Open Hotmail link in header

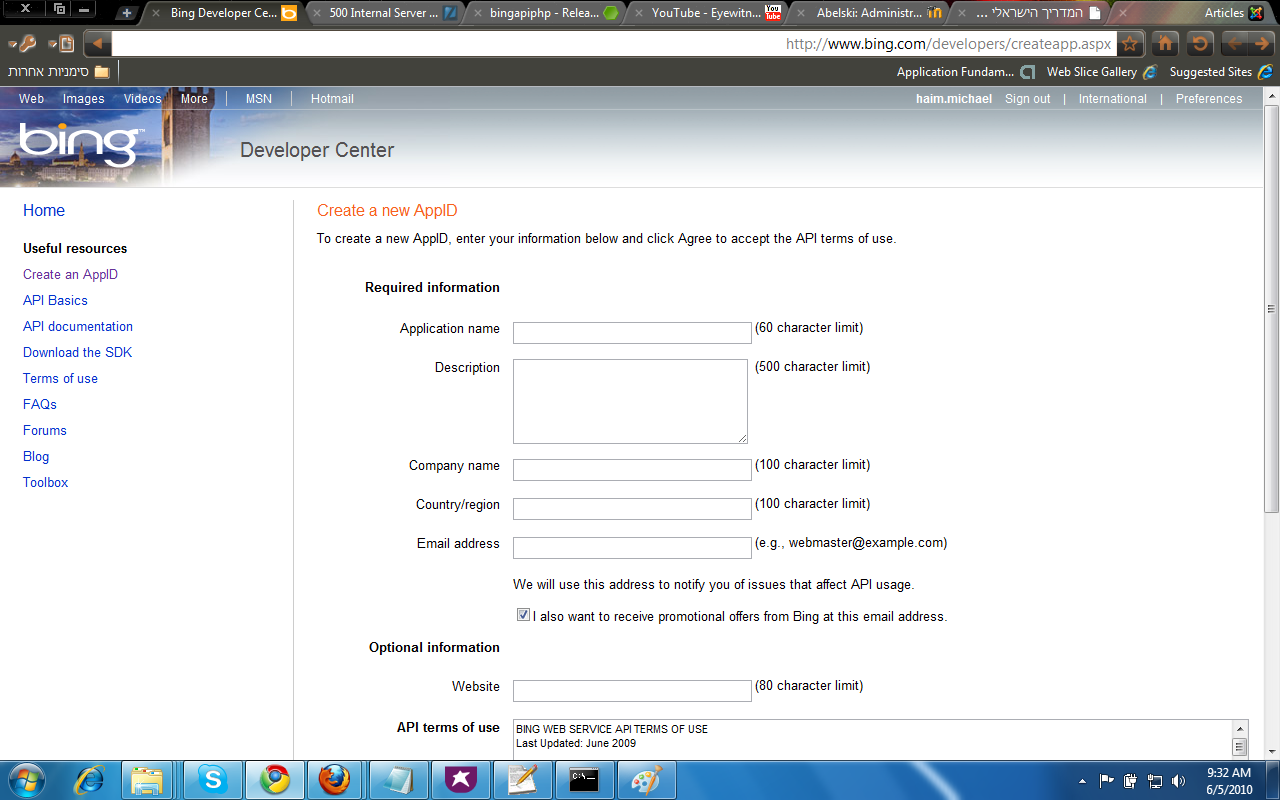pyautogui.click(x=332, y=99)
